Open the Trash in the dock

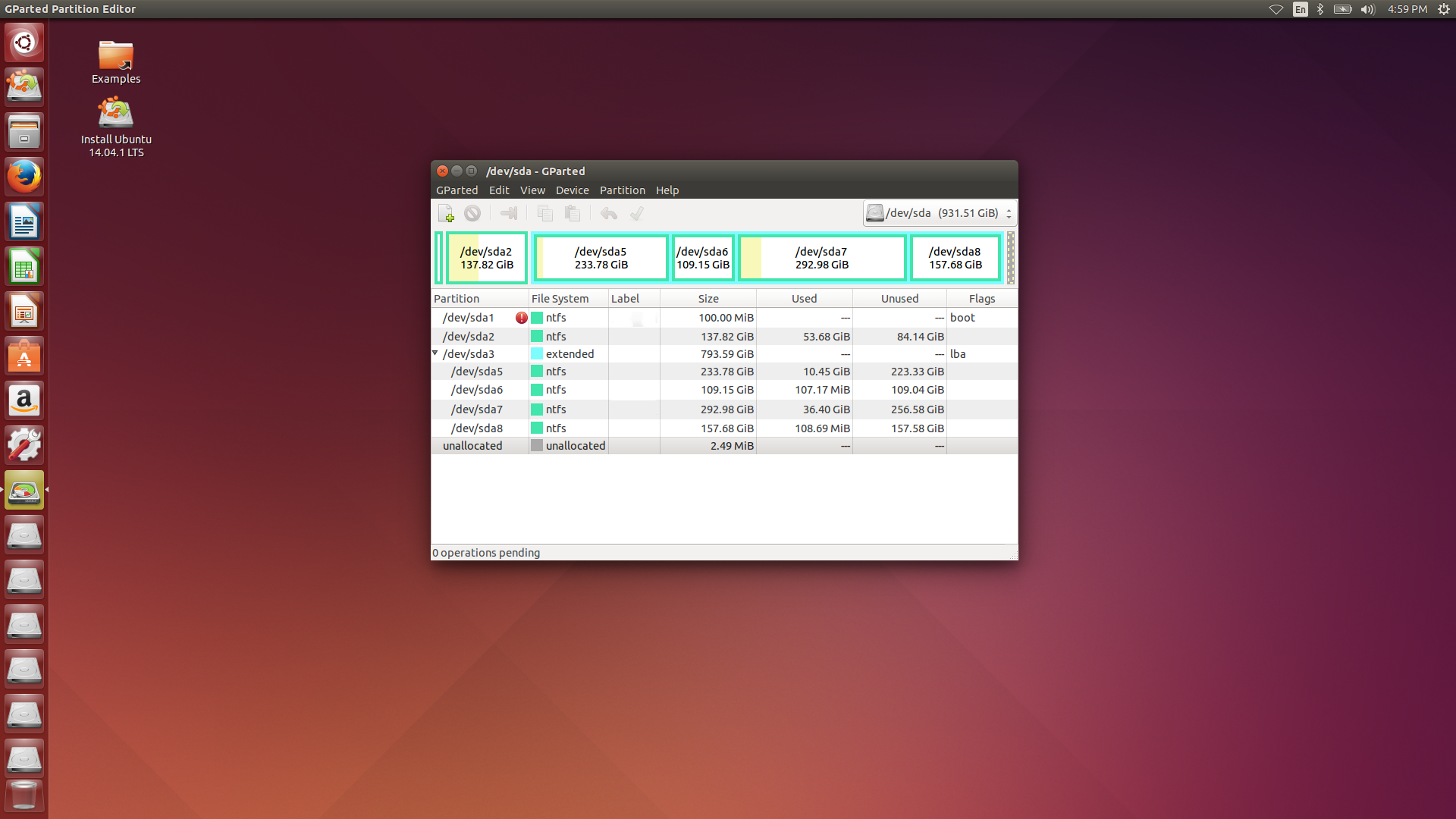pyautogui.click(x=24, y=795)
